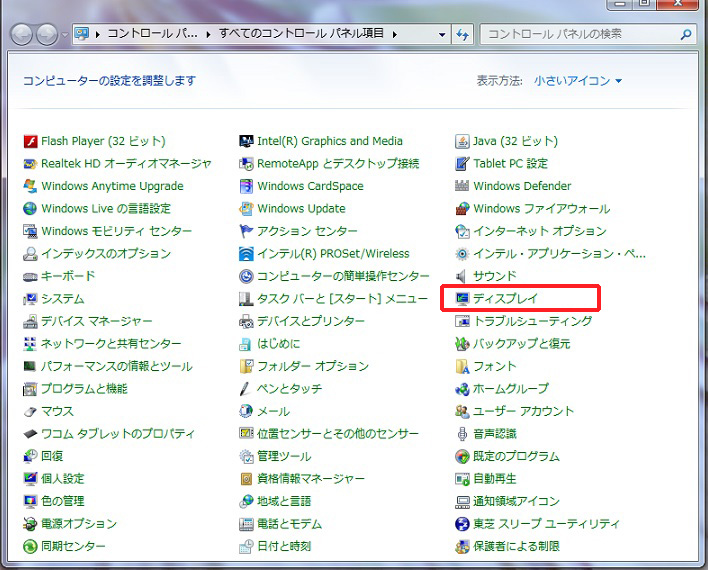The width and height of the screenshot is (708, 570).
Task: Click the 同期センター green sync icon
Action: (30, 547)
